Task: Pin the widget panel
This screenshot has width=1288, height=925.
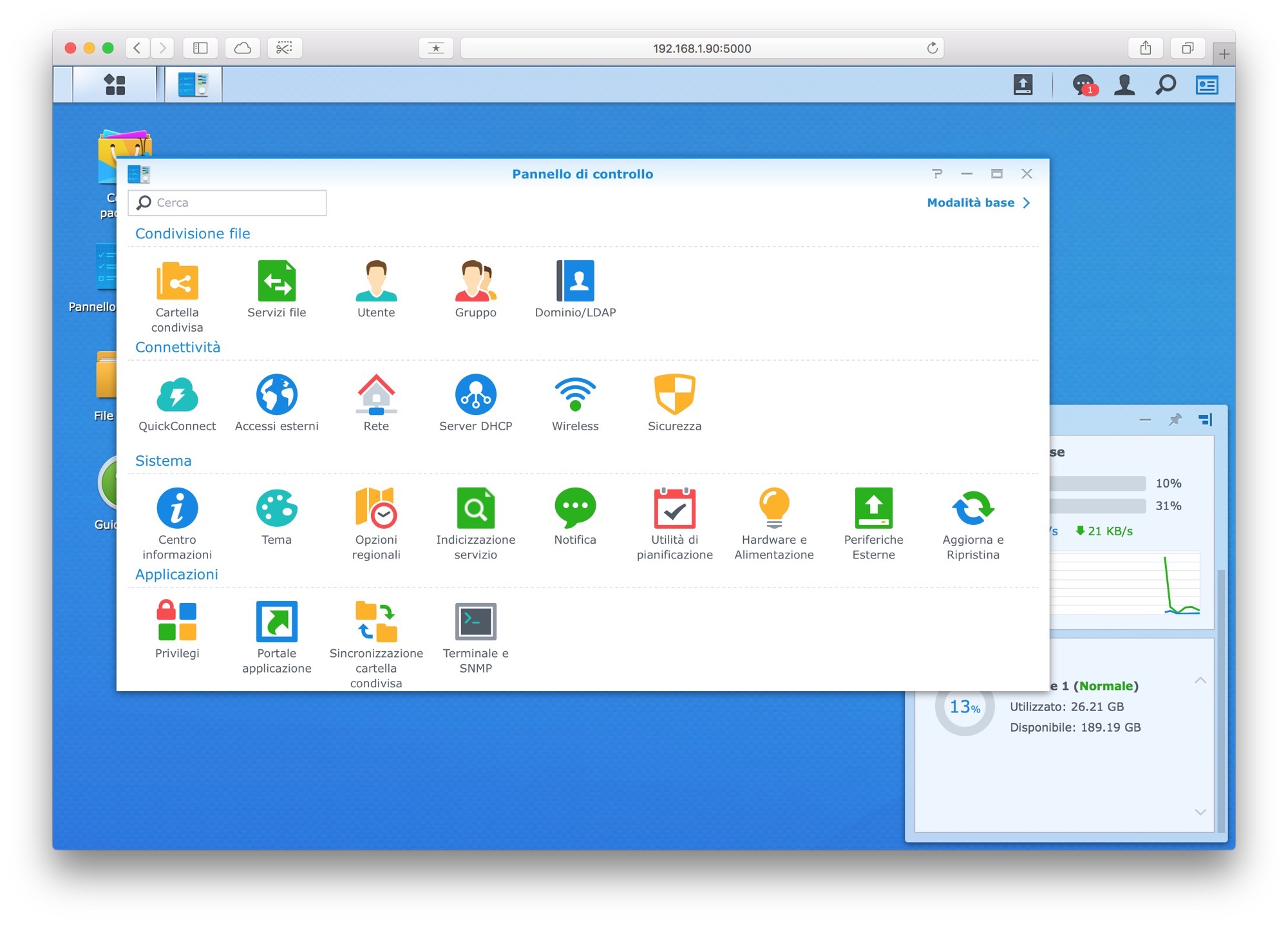Action: [1175, 420]
